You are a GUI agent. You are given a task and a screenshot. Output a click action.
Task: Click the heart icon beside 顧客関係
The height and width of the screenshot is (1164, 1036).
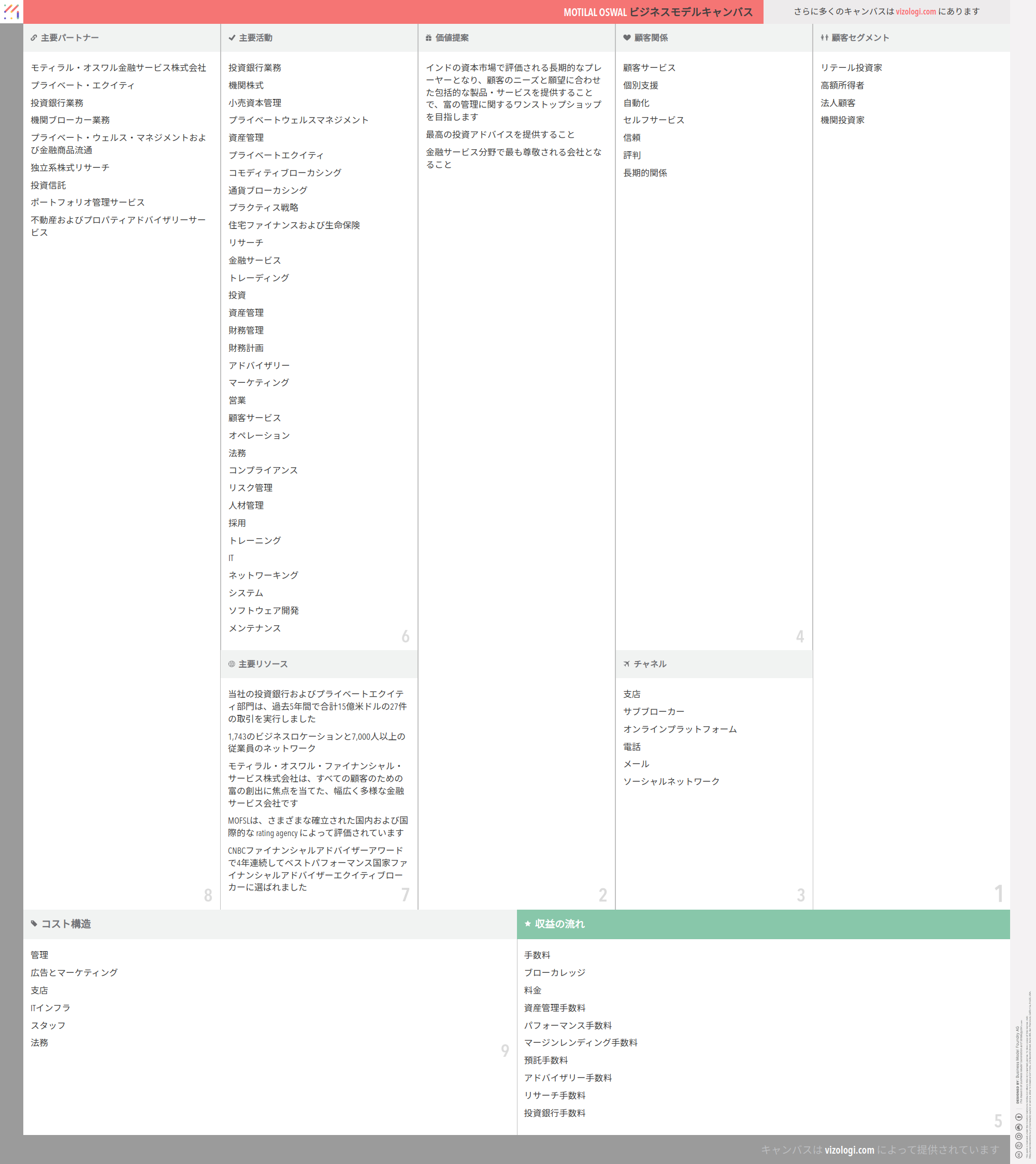[626, 38]
